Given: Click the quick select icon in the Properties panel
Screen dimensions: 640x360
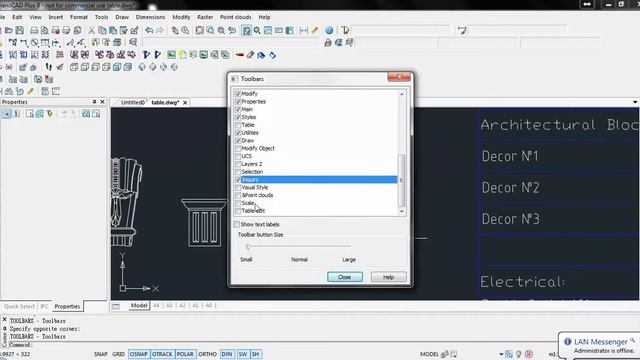Looking at the screenshot, I should [49, 114].
